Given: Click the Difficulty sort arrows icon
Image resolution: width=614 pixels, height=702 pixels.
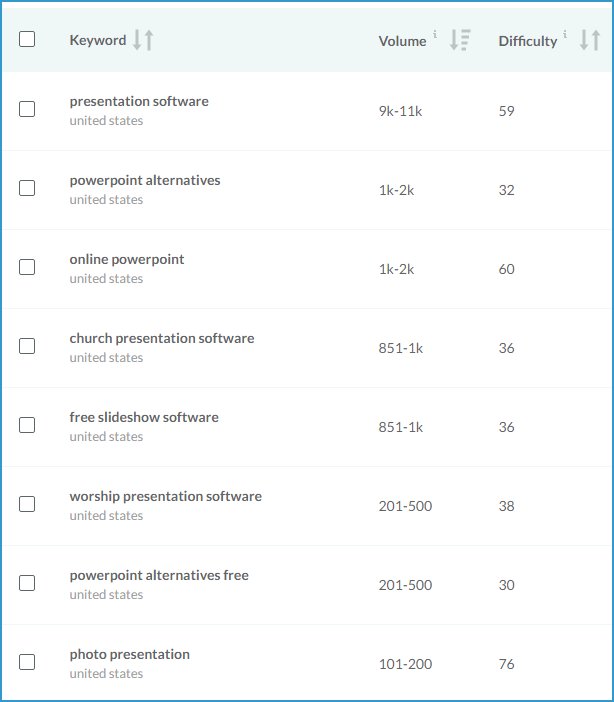Looking at the screenshot, I should [590, 40].
